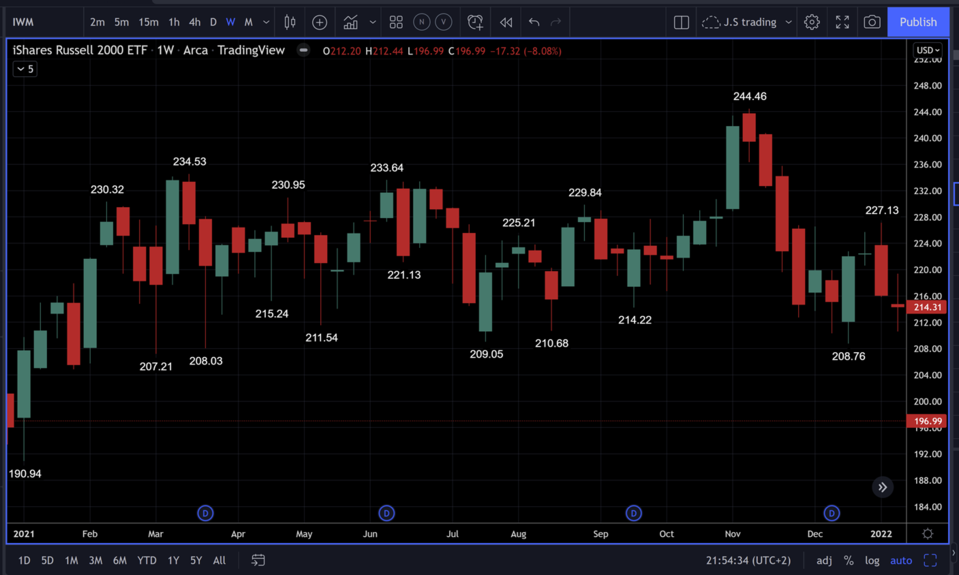Open the IWM symbol search
Screen dimensions: 959x575
pyautogui.click(x=23, y=22)
